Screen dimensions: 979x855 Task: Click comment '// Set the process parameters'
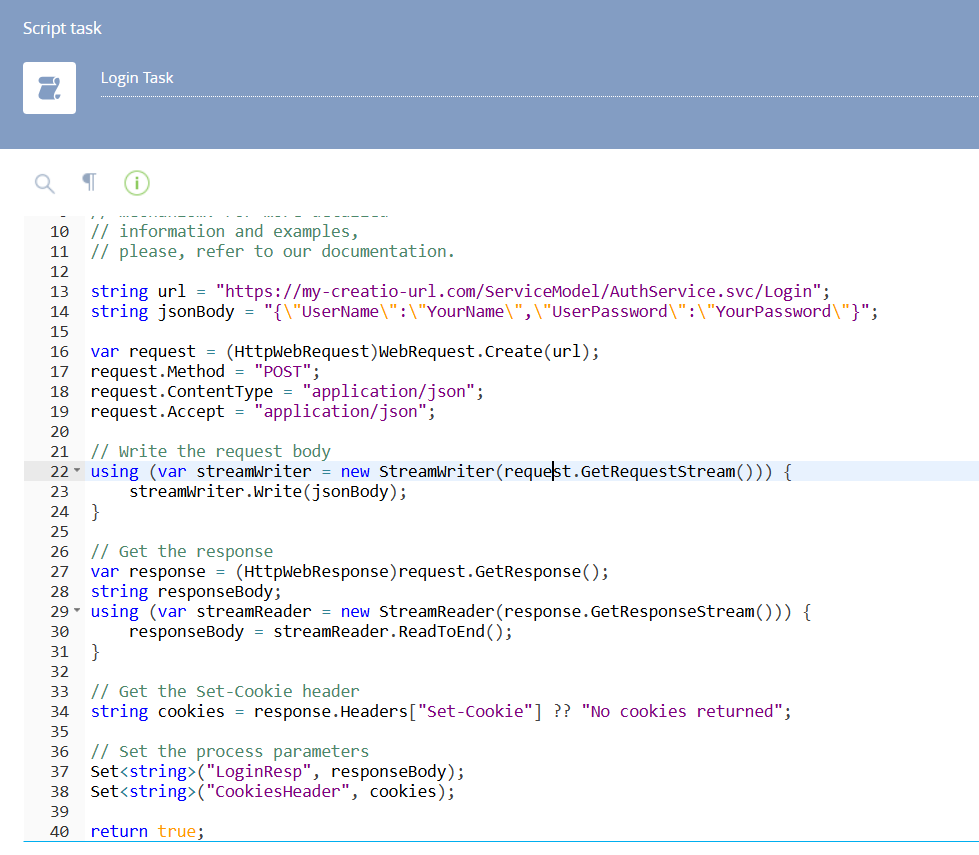[x=230, y=751]
